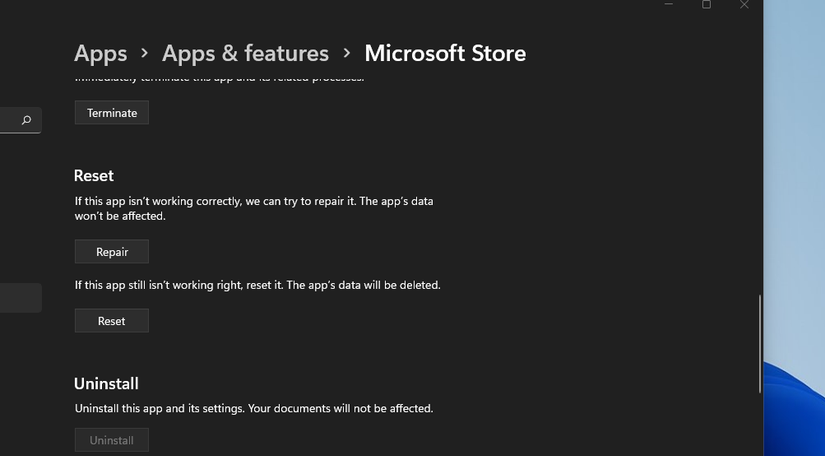Click the Microsoft Store page title
Viewport: 825px width, 456px height.
tap(445, 53)
